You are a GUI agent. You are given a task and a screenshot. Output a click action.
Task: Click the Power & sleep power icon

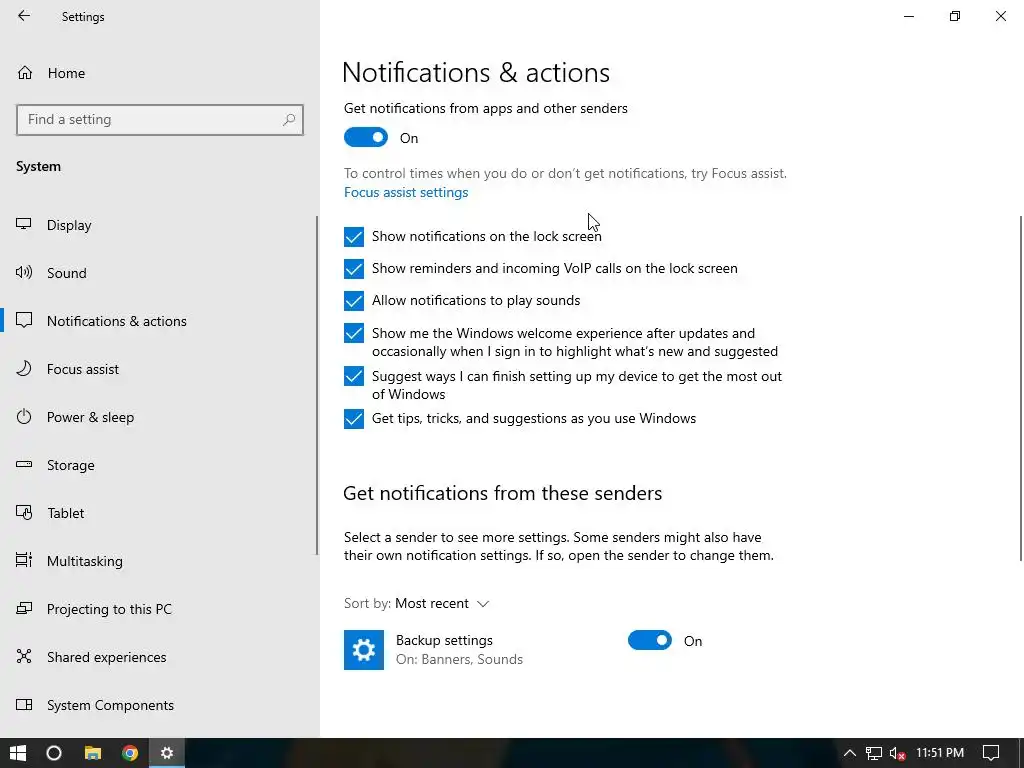click(24, 417)
